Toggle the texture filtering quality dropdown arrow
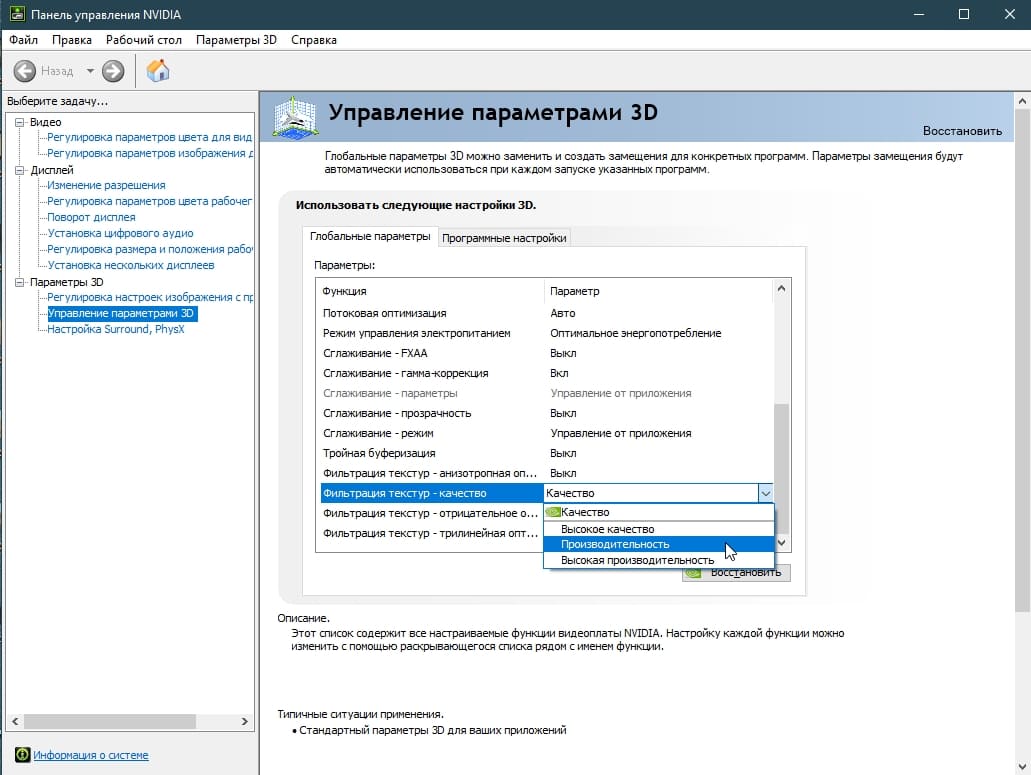This screenshot has width=1031, height=775. coord(765,493)
